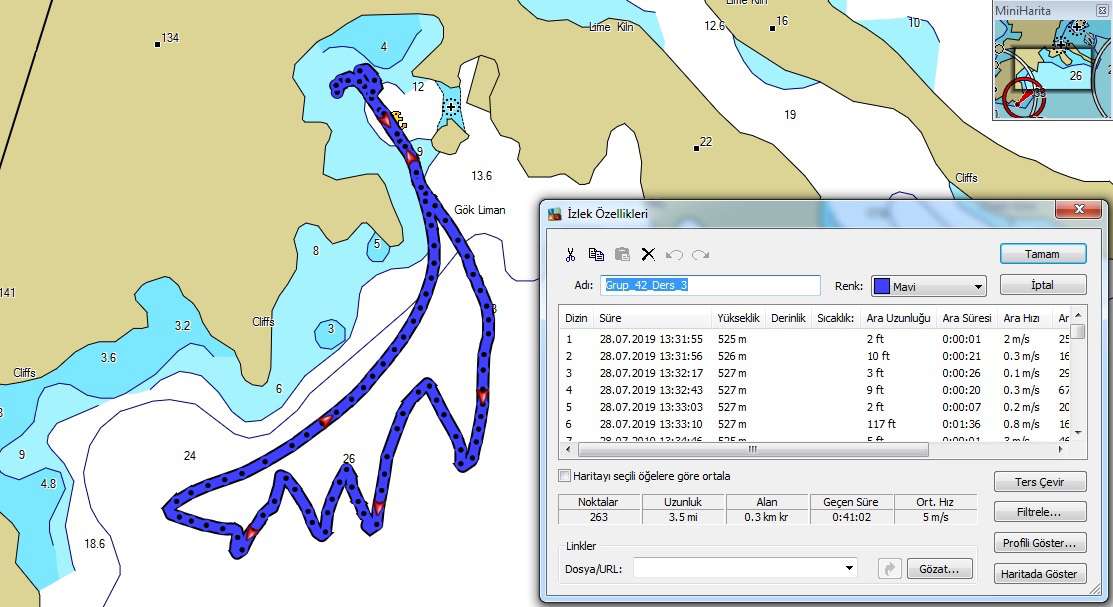The image size is (1113, 607).
Task: Click the Cut scissors icon in the dialog toolbar
Action: click(570, 255)
